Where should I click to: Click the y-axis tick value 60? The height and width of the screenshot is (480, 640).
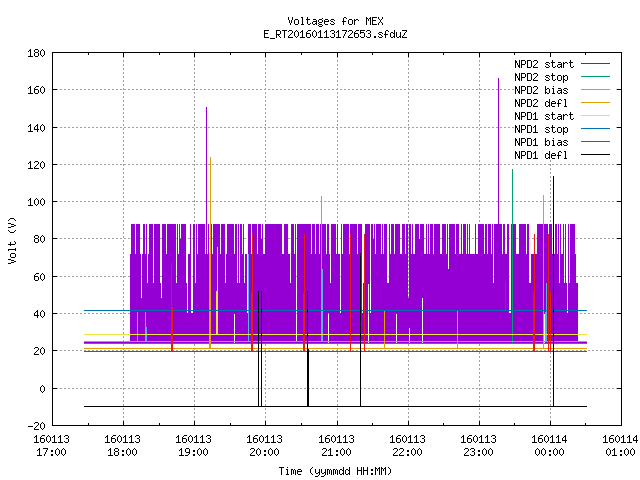(x=39, y=277)
